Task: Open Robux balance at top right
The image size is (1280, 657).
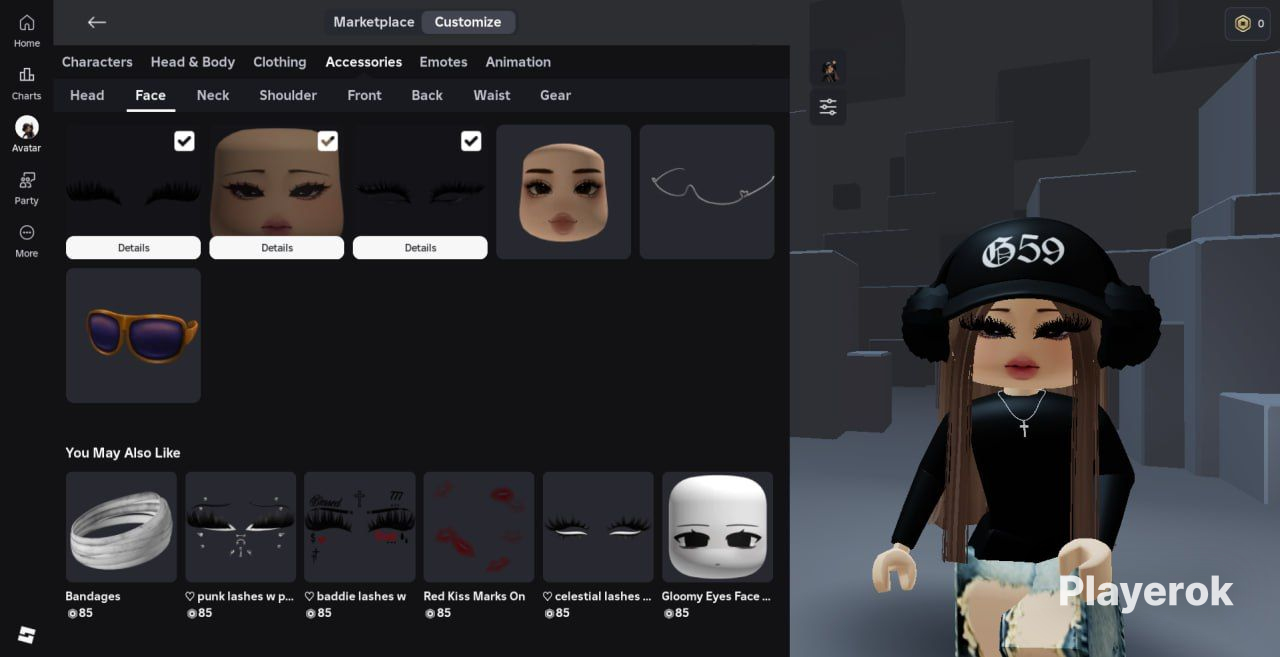Action: 1248,24
